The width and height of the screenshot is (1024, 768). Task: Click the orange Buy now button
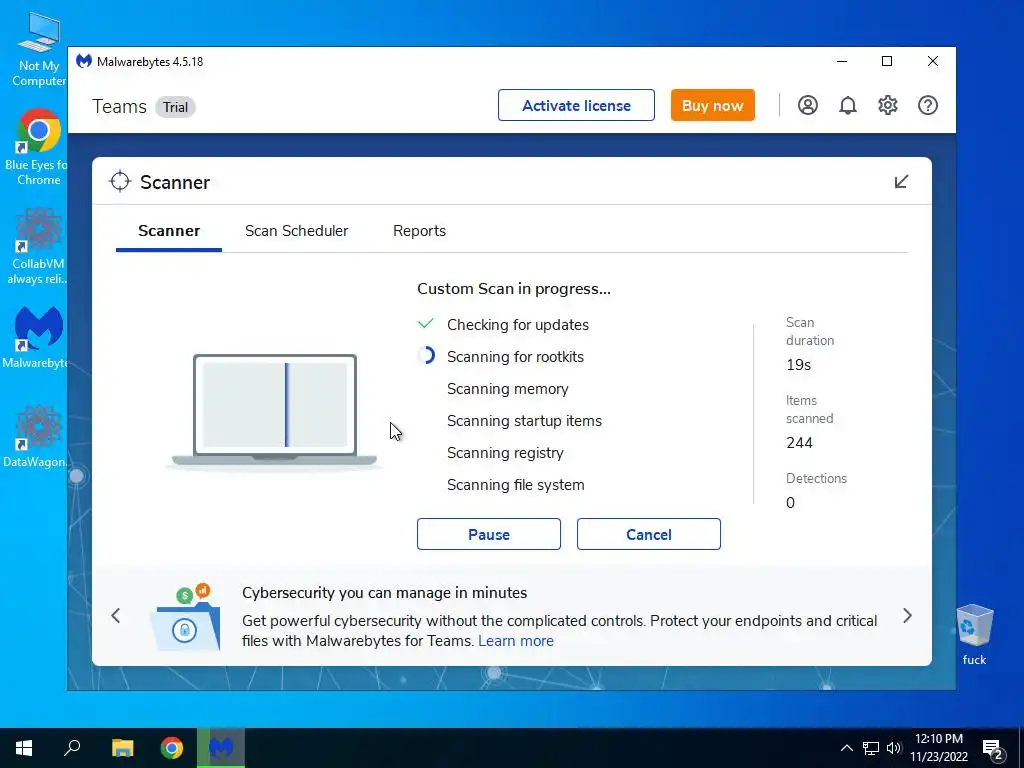click(x=712, y=105)
